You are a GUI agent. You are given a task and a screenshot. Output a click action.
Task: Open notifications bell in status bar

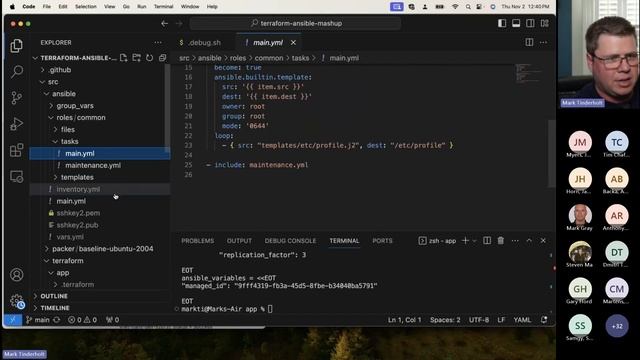point(544,320)
